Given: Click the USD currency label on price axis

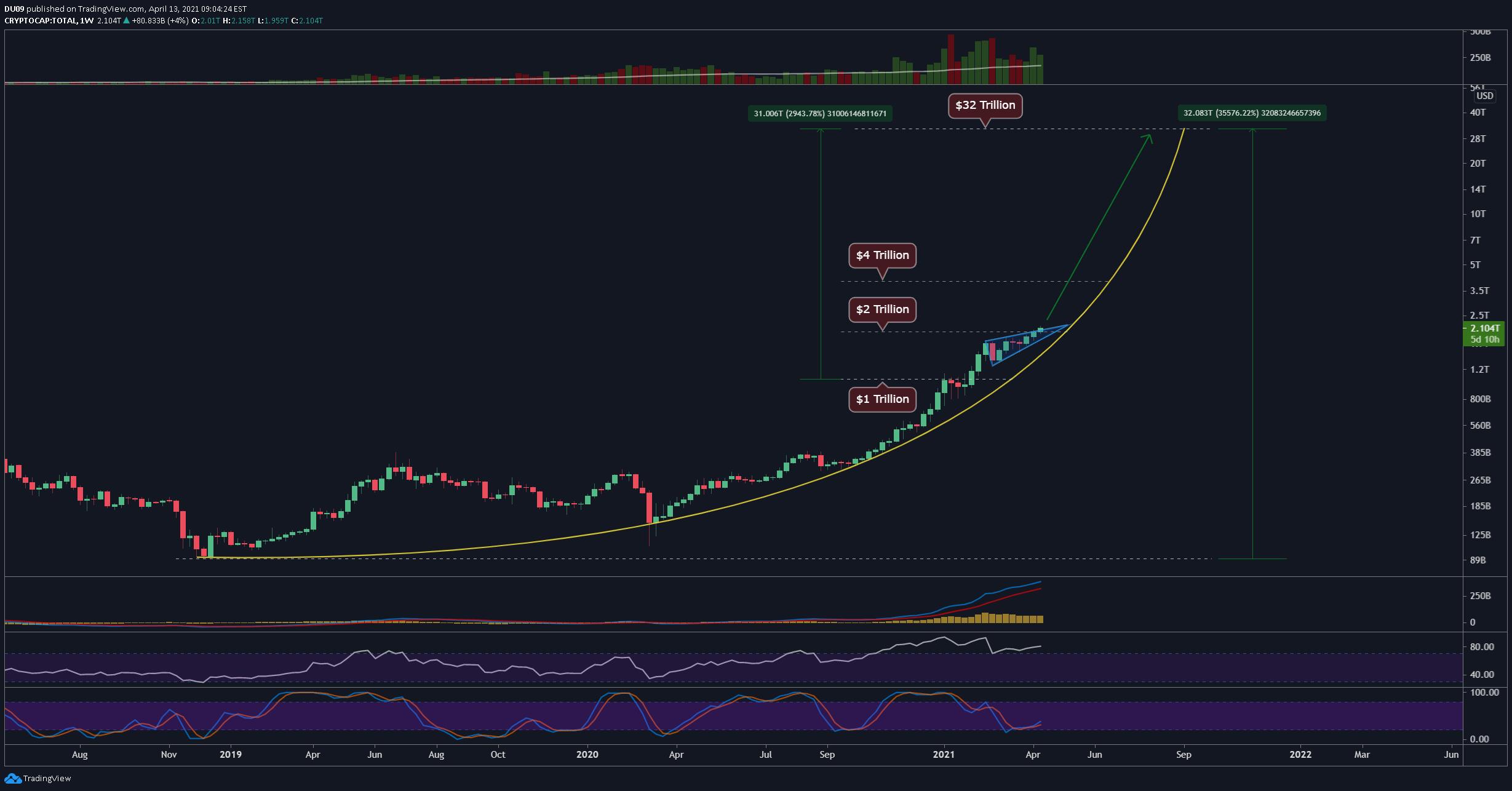Looking at the screenshot, I should [x=1484, y=96].
